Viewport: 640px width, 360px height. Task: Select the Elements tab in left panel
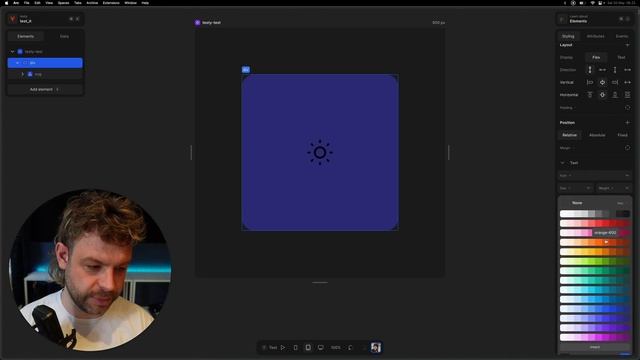[26, 36]
